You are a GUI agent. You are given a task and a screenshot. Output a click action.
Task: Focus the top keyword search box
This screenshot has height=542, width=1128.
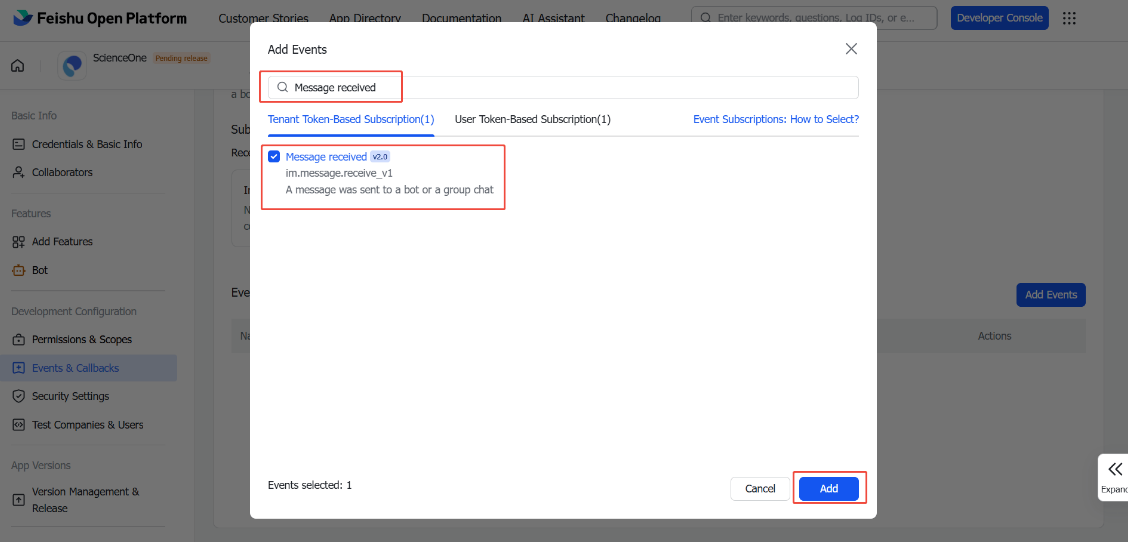click(x=814, y=18)
